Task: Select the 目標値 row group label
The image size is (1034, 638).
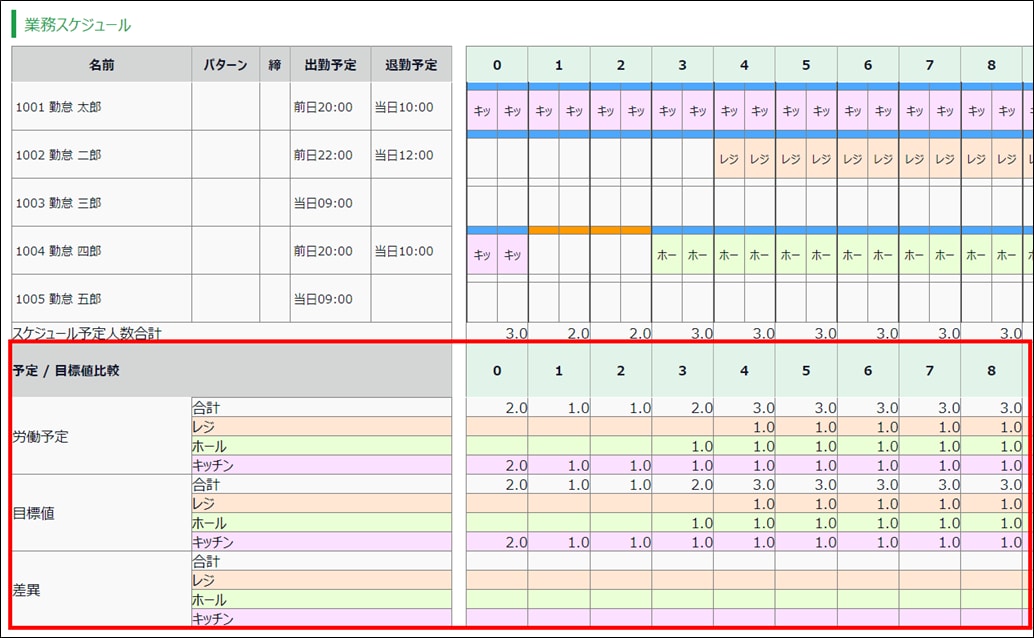Action: click(x=34, y=513)
